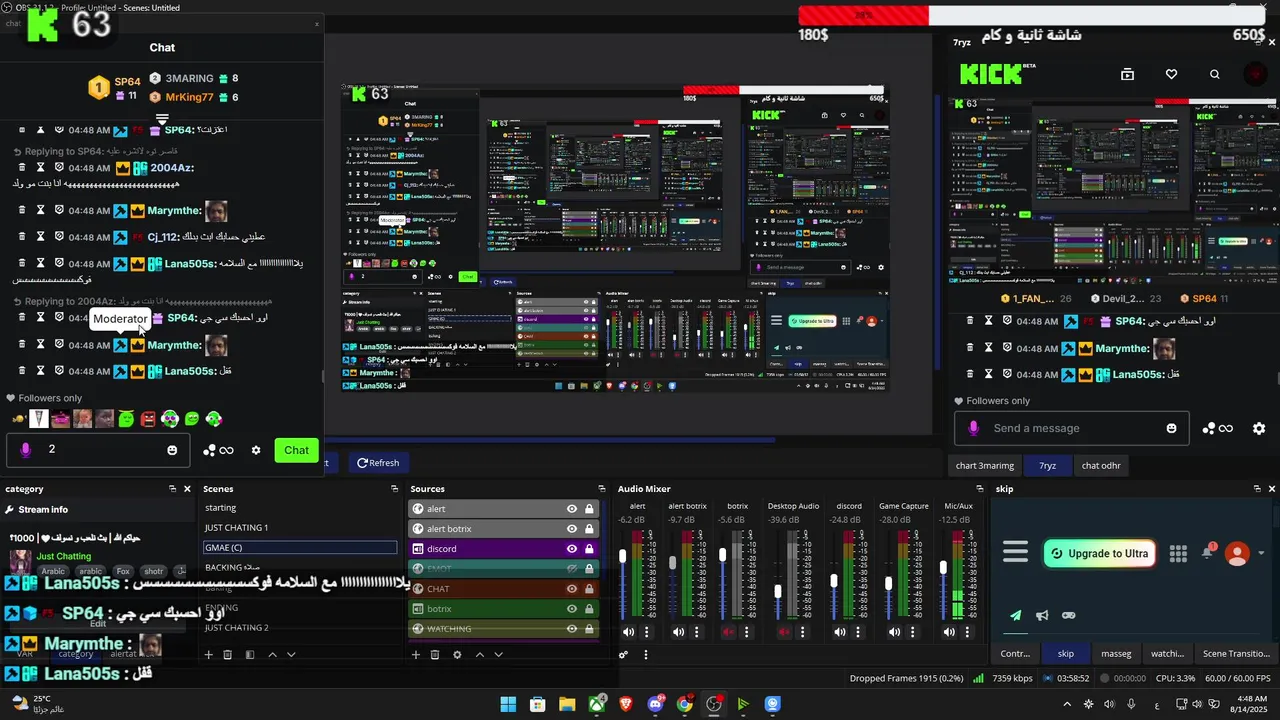Move source down in Sources toolbar
1280x720 pixels.
[498, 655]
